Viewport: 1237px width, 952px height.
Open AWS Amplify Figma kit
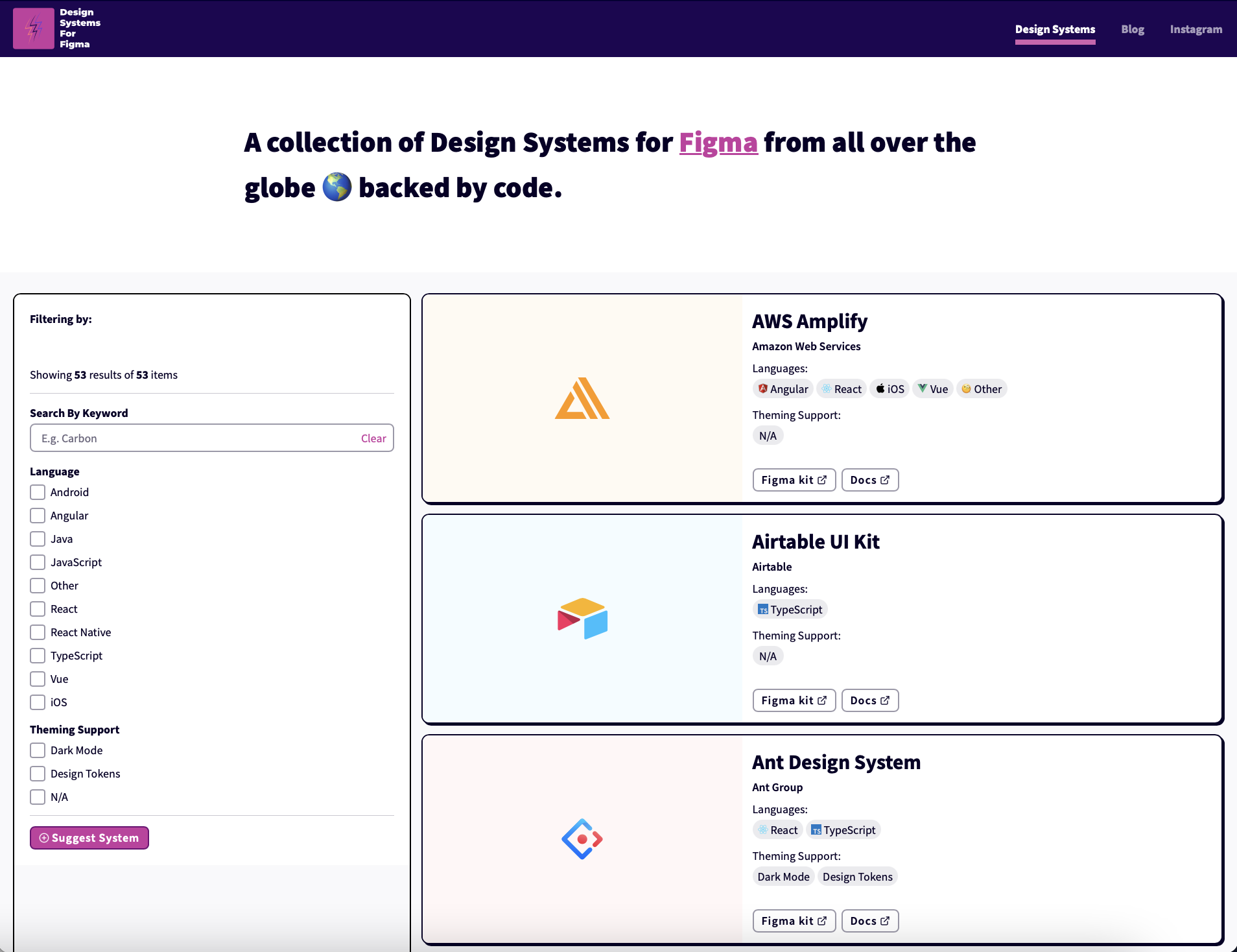pyautogui.click(x=794, y=480)
